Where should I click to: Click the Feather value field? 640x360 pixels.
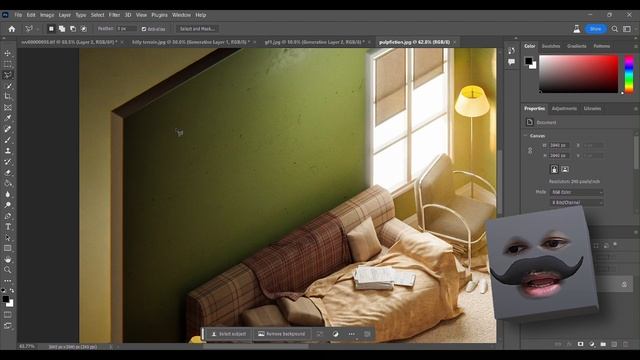tap(127, 29)
